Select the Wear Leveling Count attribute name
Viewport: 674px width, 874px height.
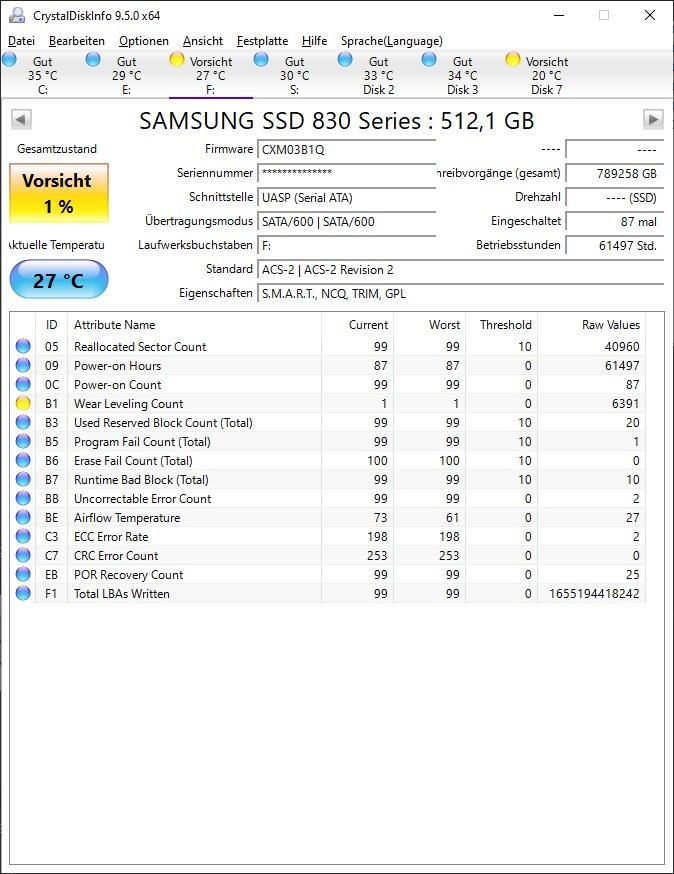[129, 404]
